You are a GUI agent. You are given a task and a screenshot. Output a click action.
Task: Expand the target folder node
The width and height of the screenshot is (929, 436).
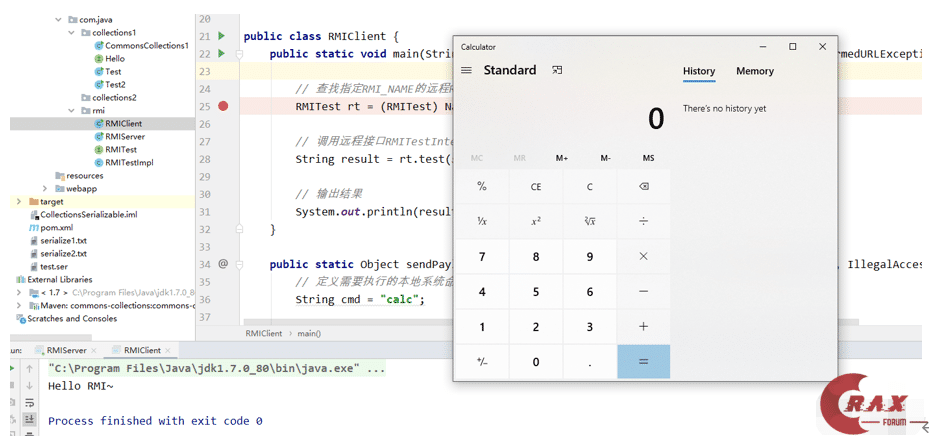19,201
